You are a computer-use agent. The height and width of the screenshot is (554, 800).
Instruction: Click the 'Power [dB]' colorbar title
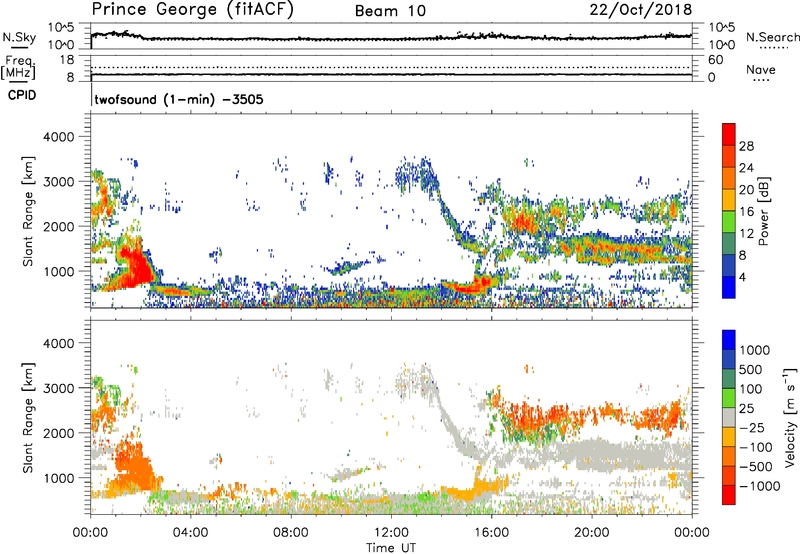763,211
